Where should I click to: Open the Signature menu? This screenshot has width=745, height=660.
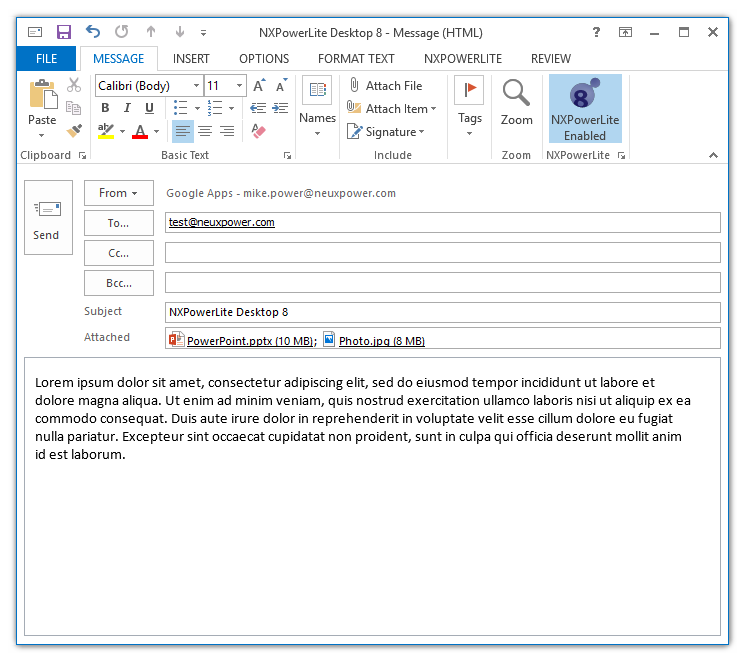pyautogui.click(x=385, y=132)
